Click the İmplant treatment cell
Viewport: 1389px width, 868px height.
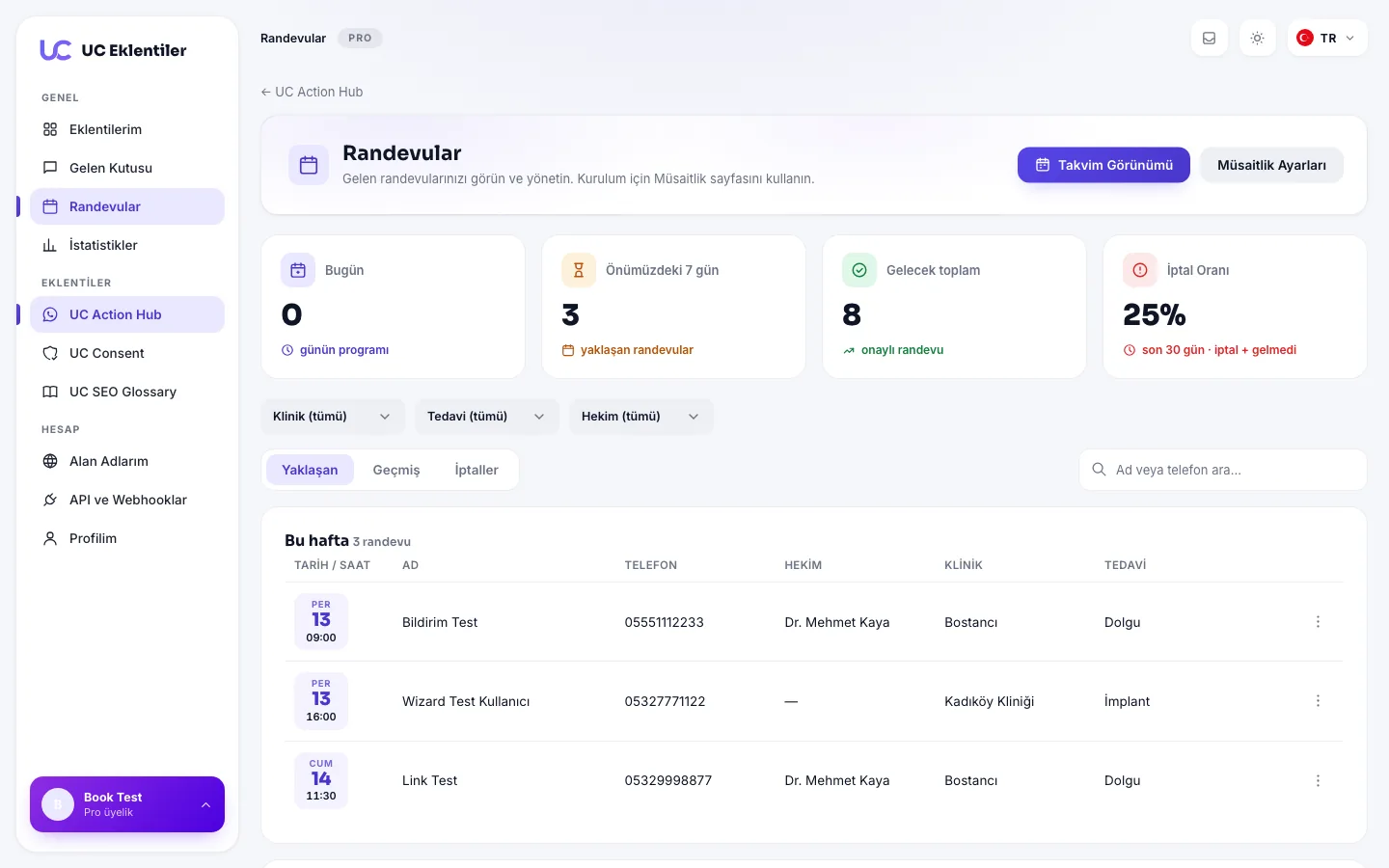tap(1128, 701)
